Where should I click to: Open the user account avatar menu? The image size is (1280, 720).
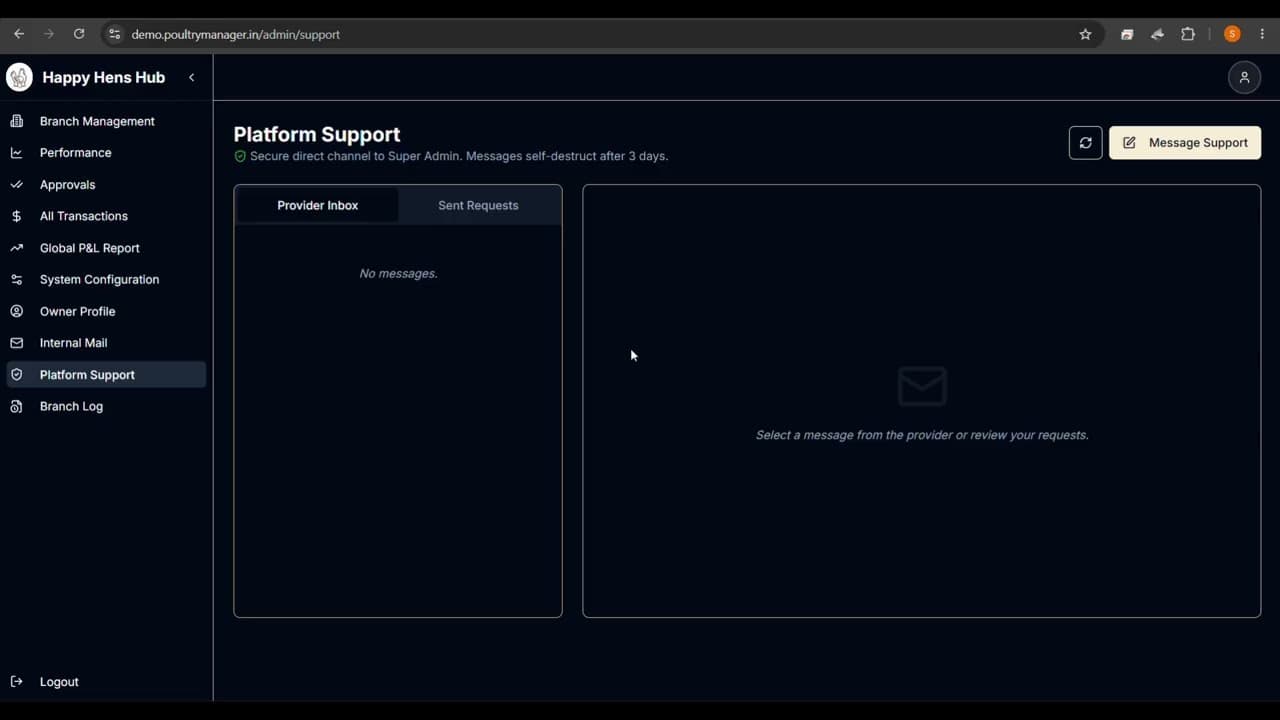[1244, 77]
